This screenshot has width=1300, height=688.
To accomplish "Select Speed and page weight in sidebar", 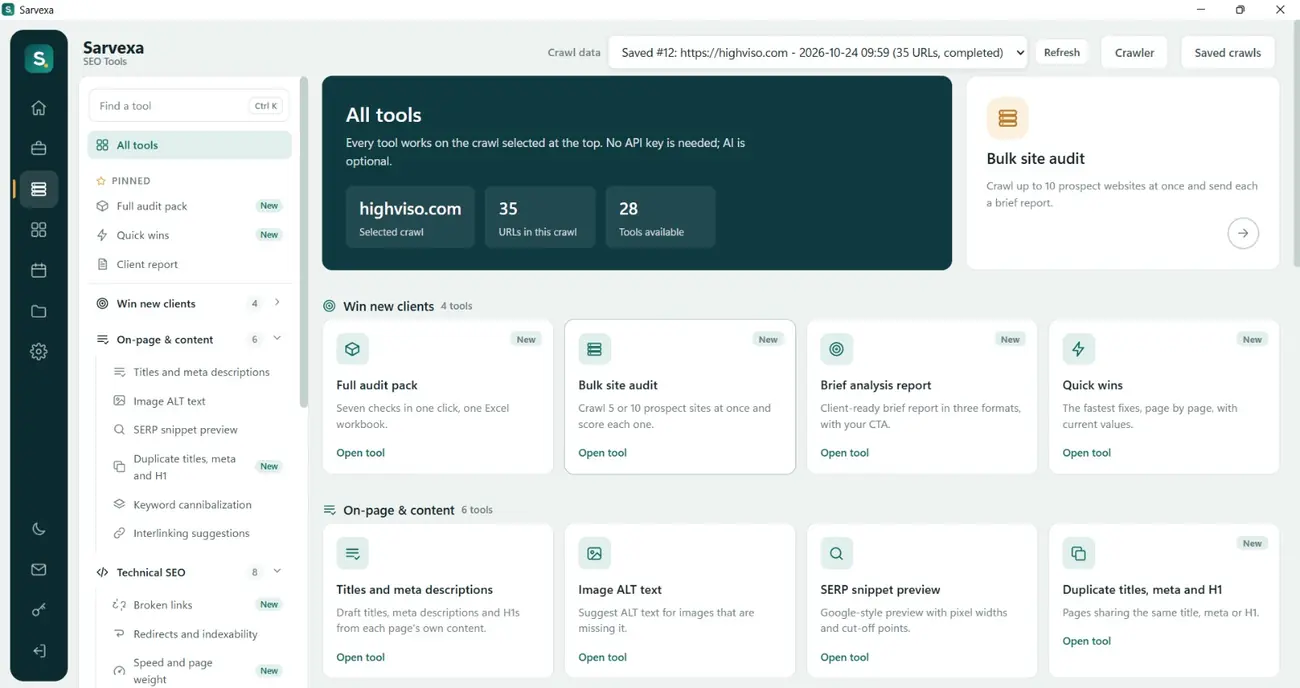I will click(x=197, y=671).
